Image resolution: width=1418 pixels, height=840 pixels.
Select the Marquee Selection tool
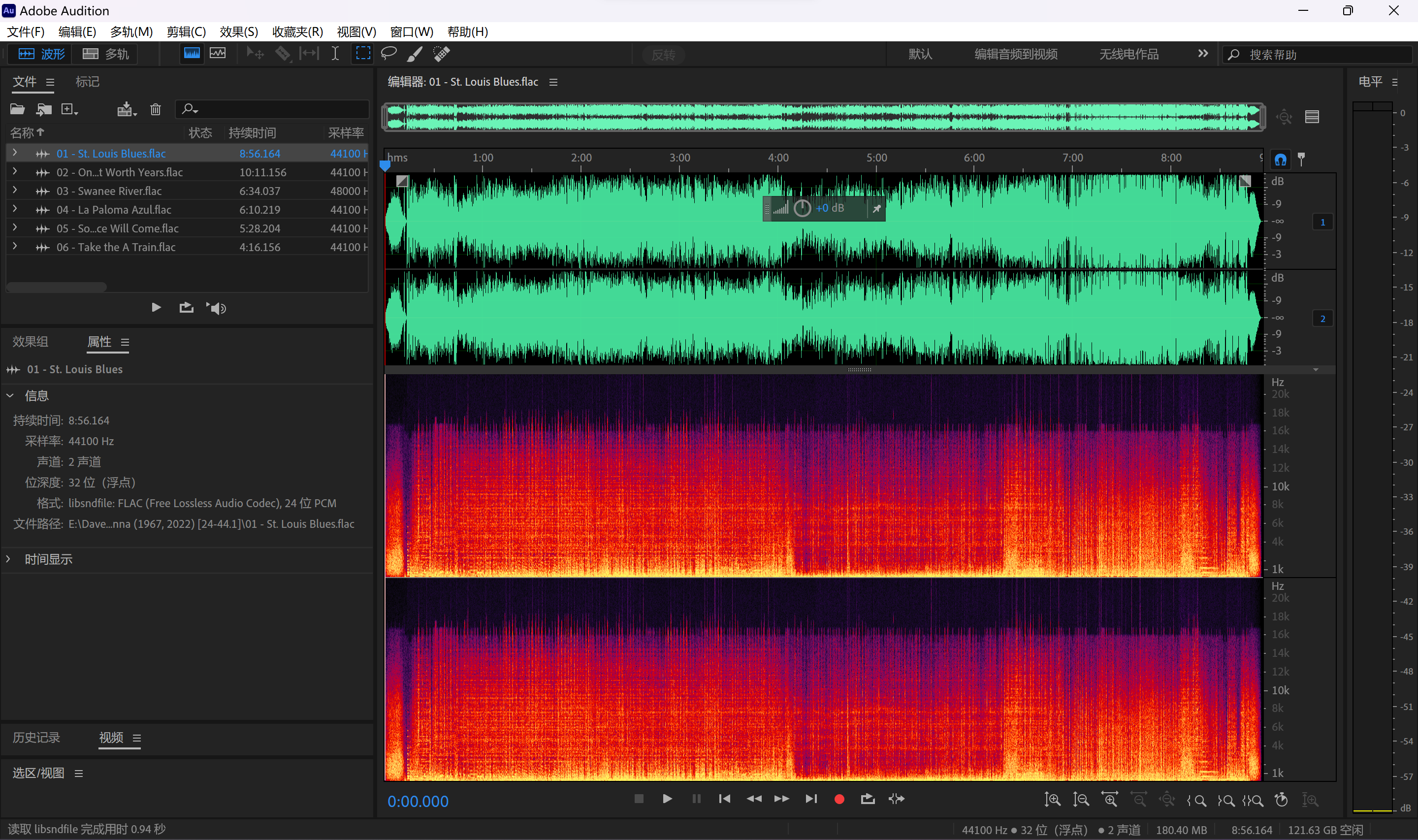click(x=363, y=54)
